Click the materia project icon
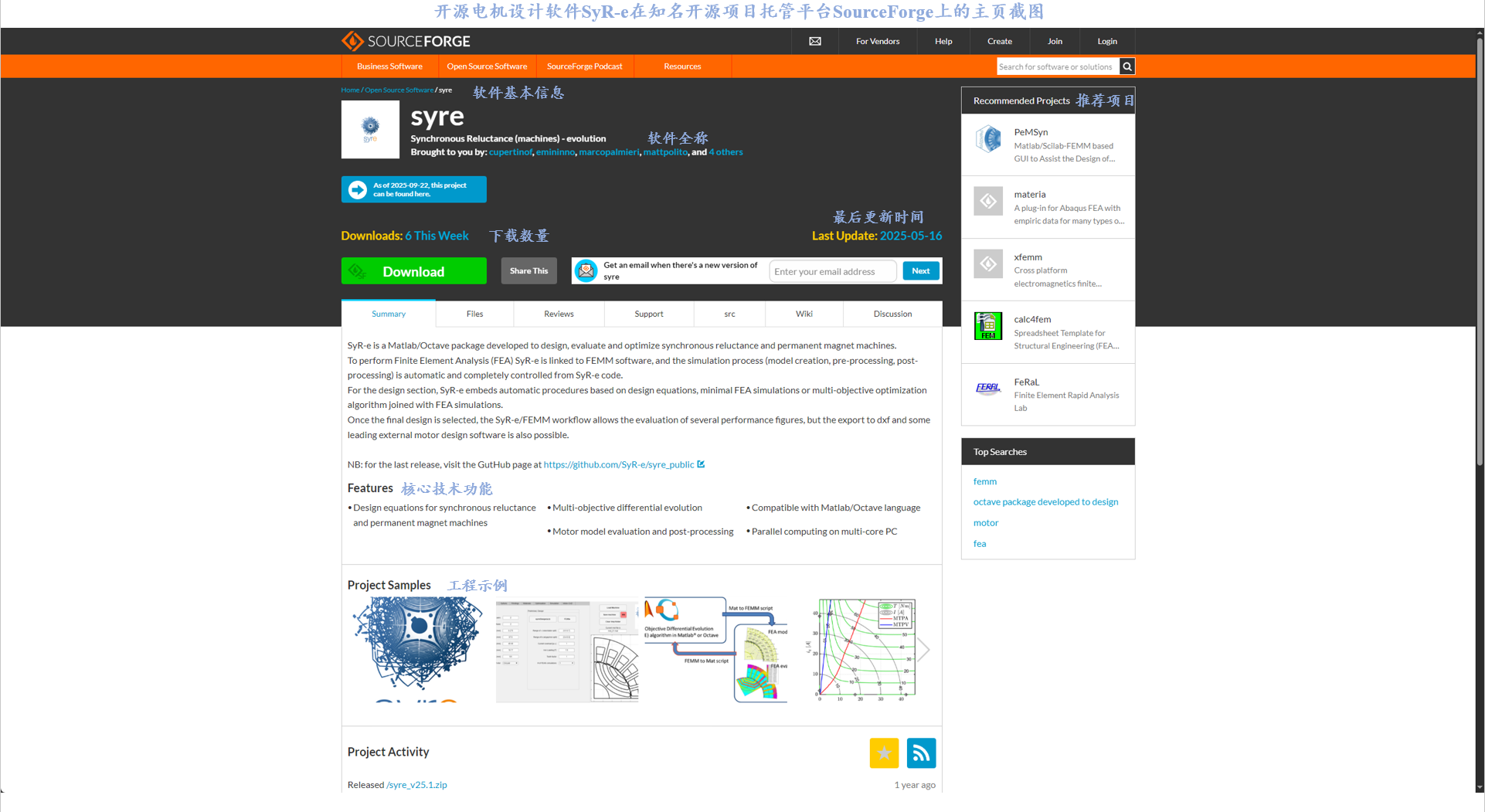 point(988,201)
